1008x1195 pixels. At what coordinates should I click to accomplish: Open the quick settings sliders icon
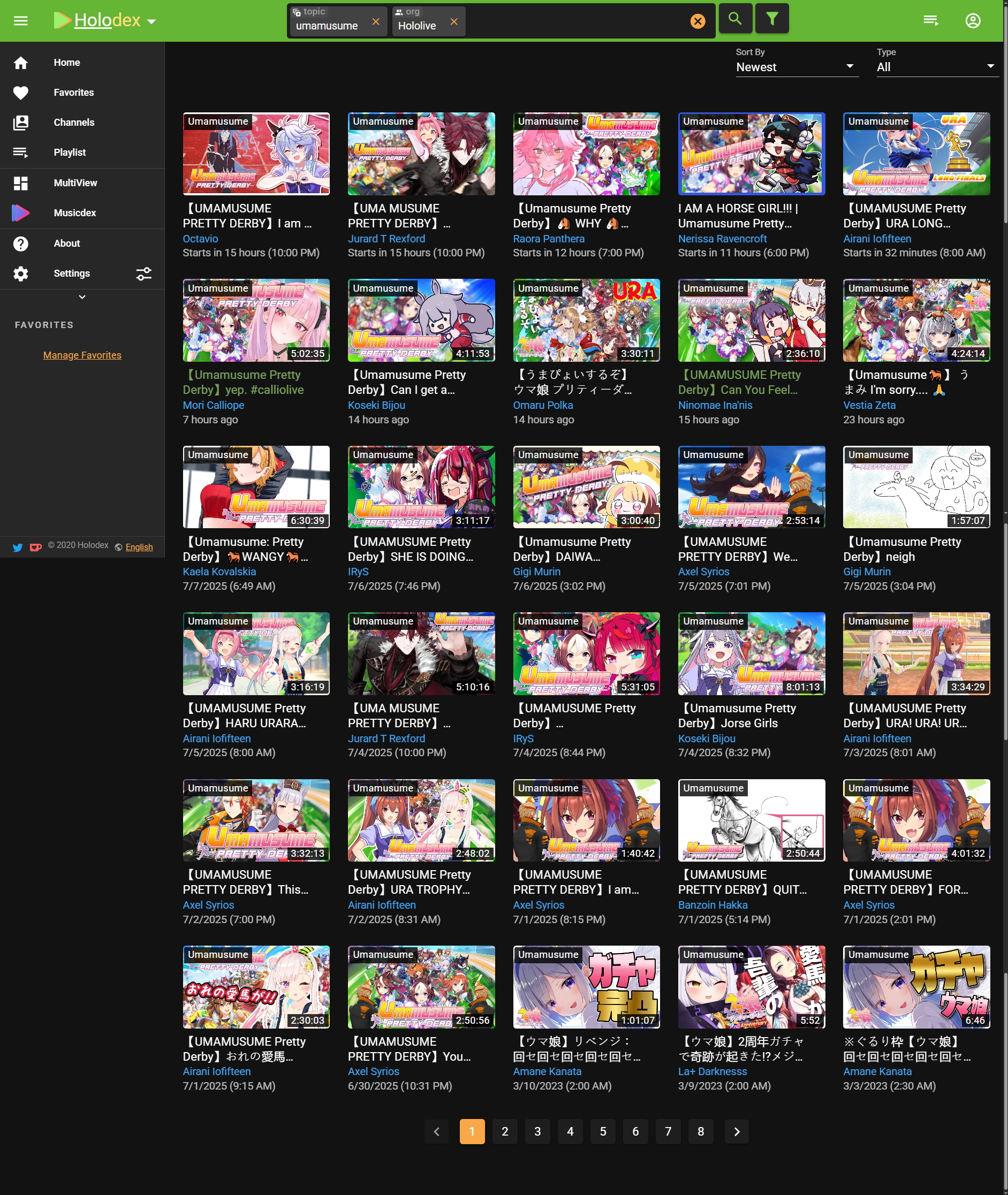144,273
